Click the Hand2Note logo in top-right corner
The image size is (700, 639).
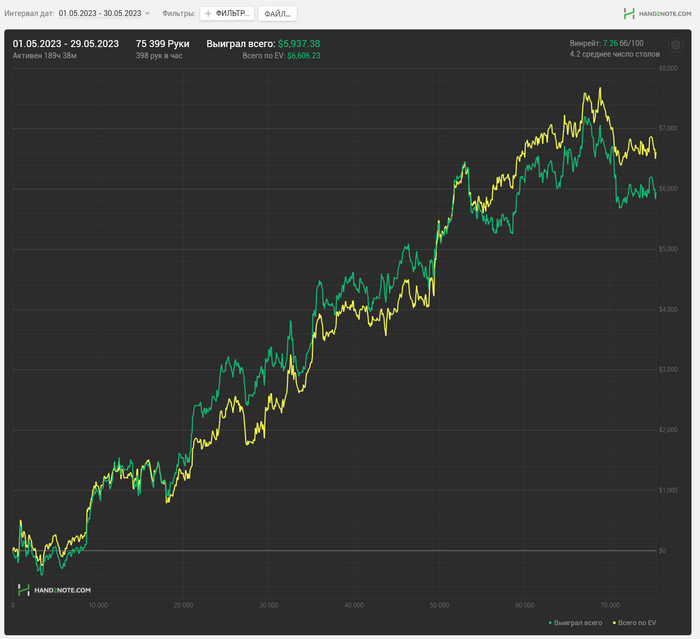[657, 14]
